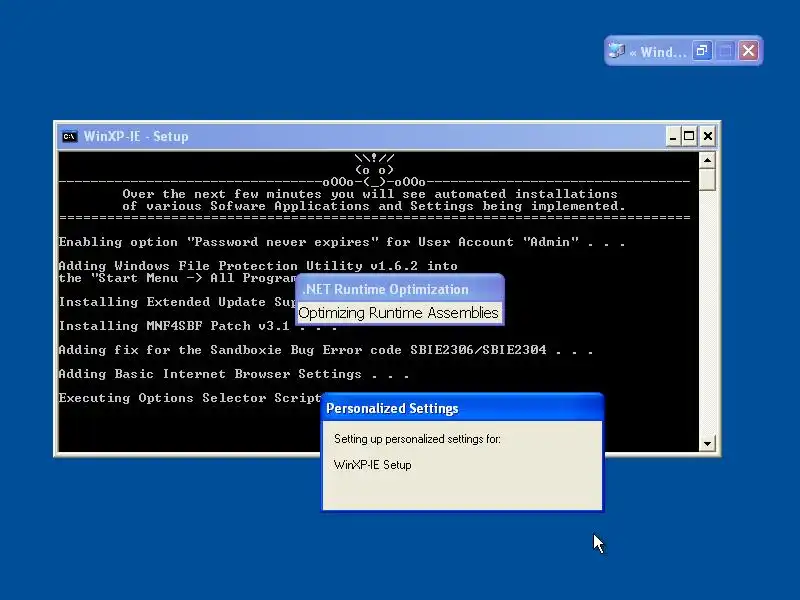Click the .NET Runtime Optimization title
800x600 pixels.
pos(385,289)
